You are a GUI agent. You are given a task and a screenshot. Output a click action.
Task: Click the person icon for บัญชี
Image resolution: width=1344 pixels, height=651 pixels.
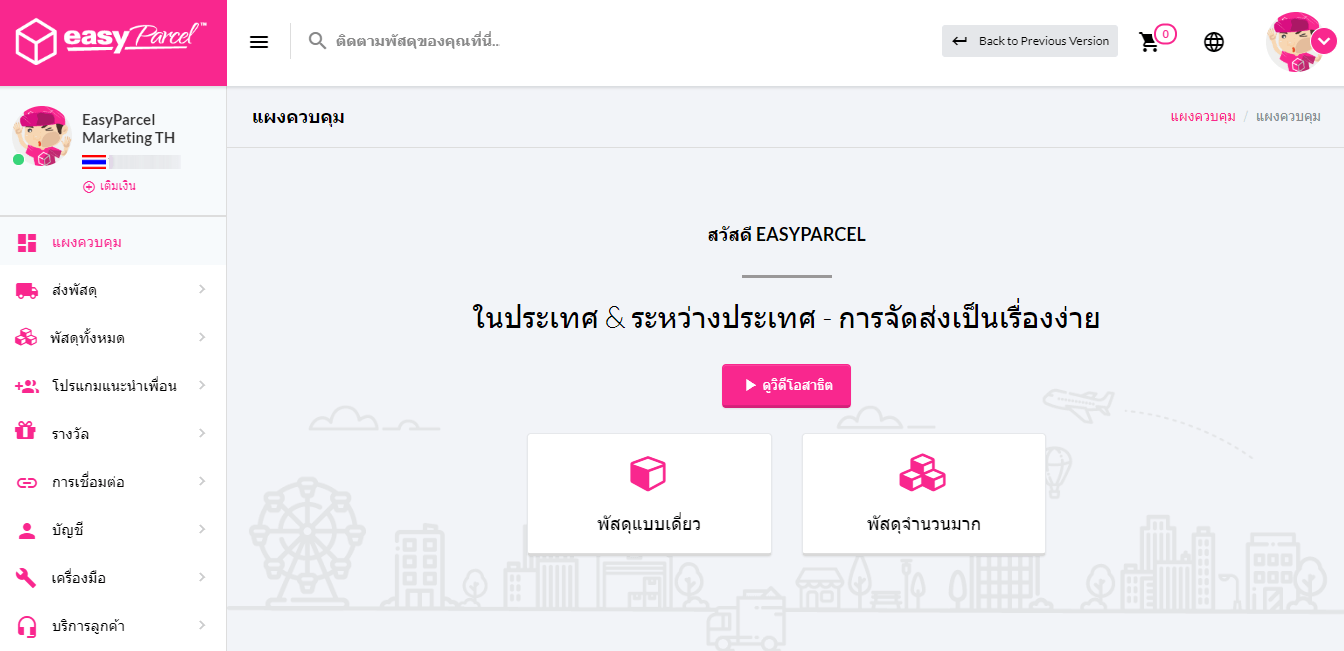(x=27, y=530)
